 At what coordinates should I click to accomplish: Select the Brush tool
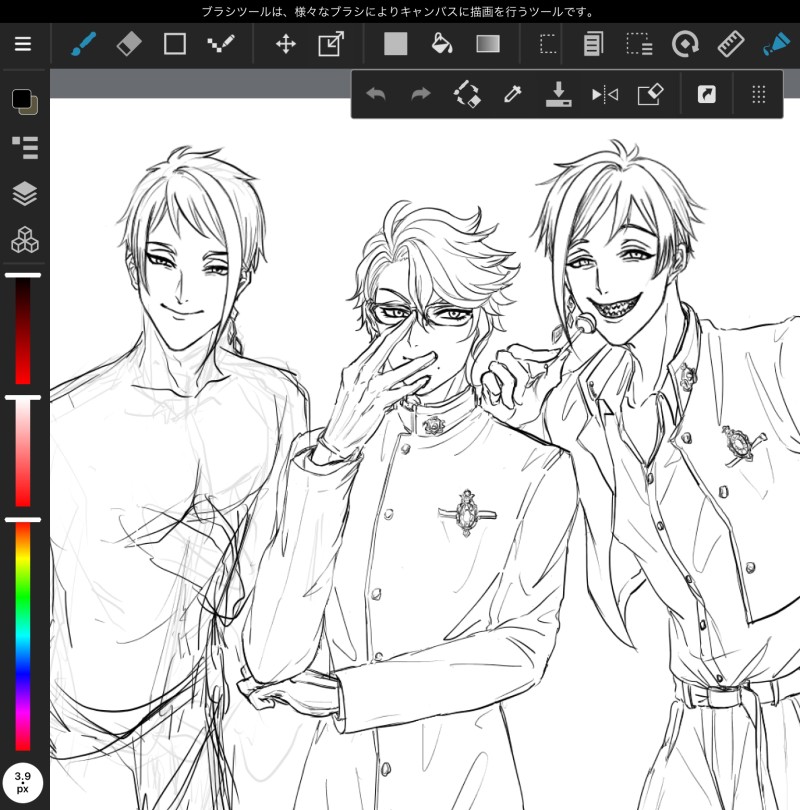point(83,44)
